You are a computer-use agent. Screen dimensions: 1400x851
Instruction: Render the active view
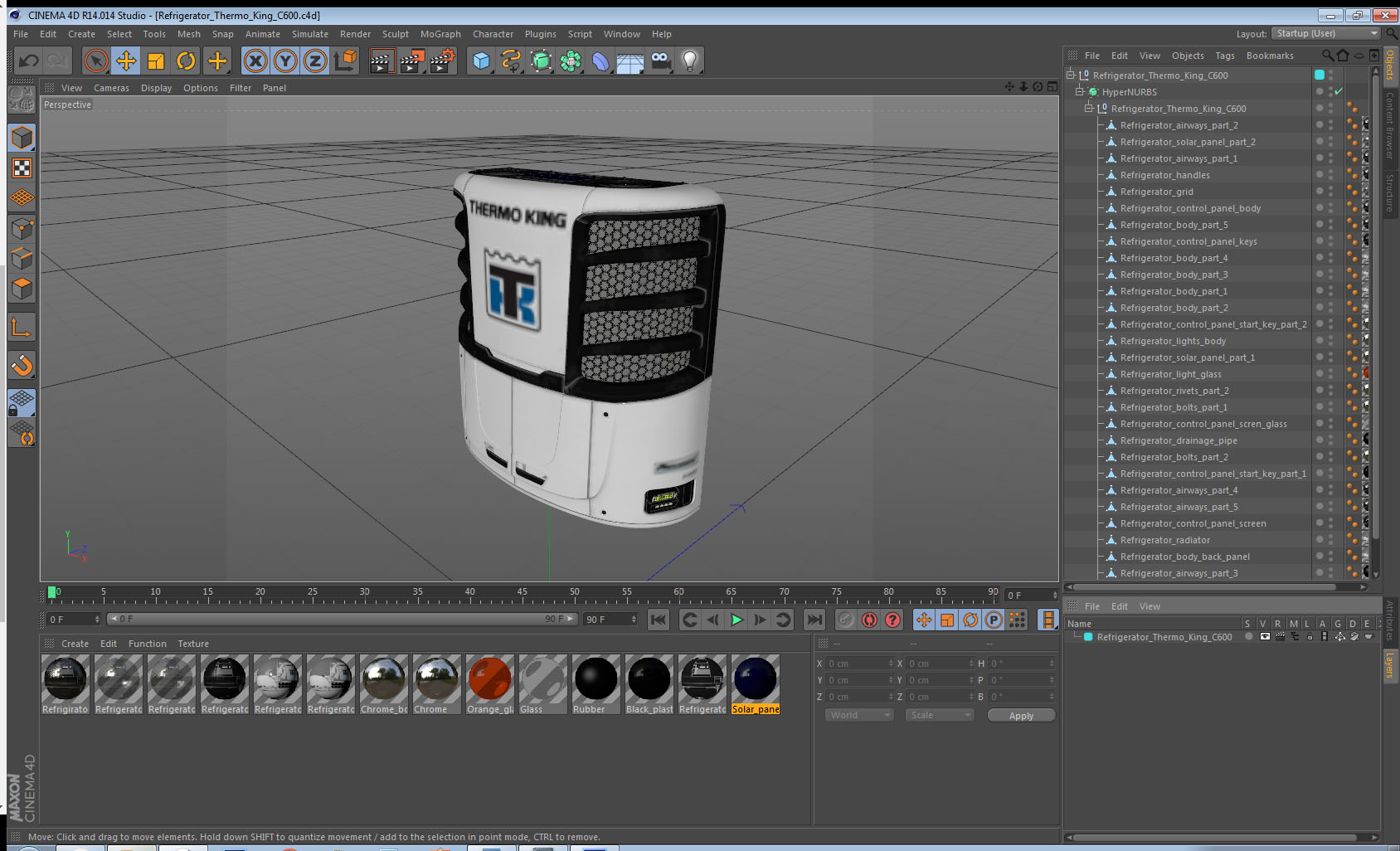(382, 61)
